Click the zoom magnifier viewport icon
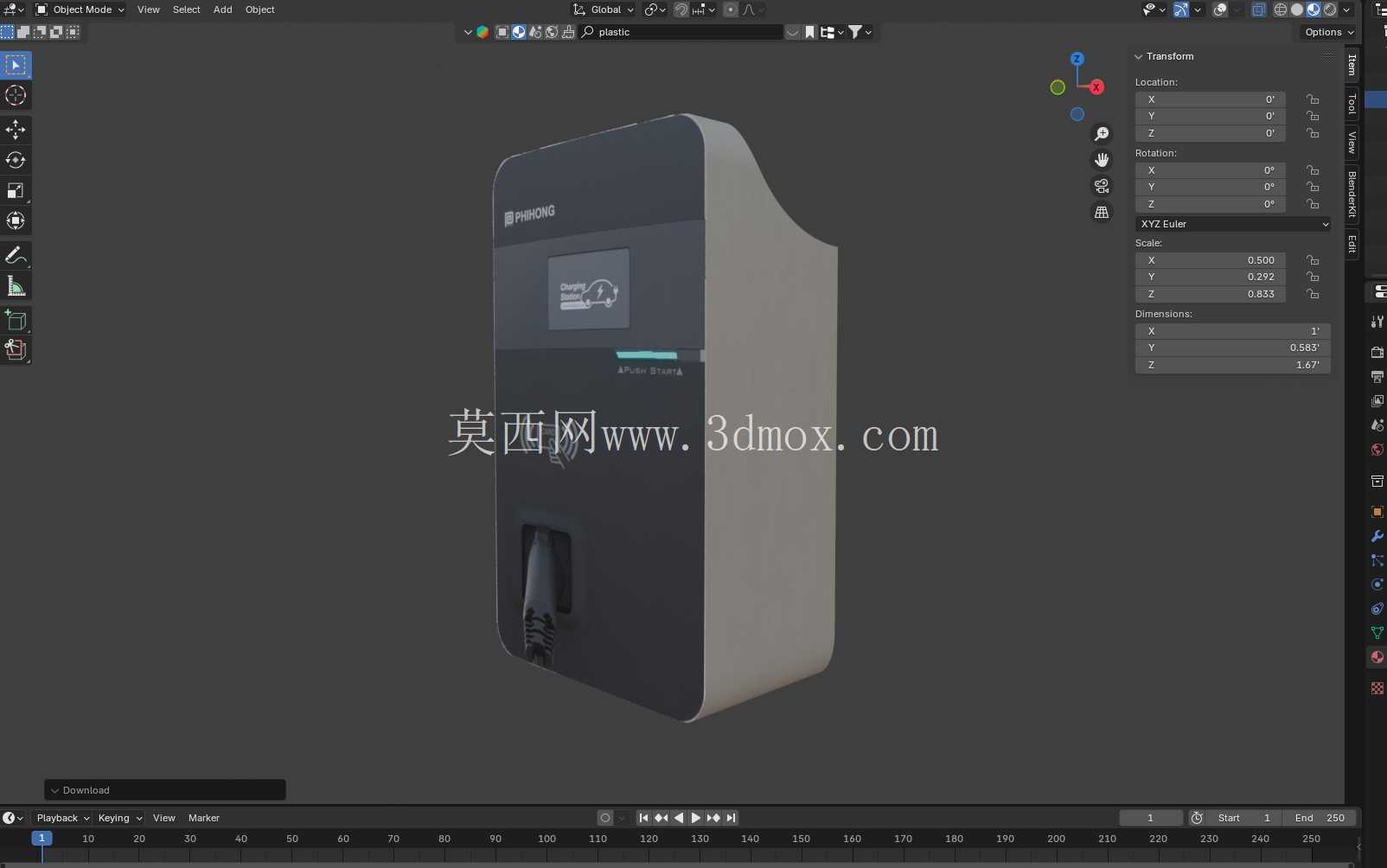1387x868 pixels. [x=1102, y=134]
